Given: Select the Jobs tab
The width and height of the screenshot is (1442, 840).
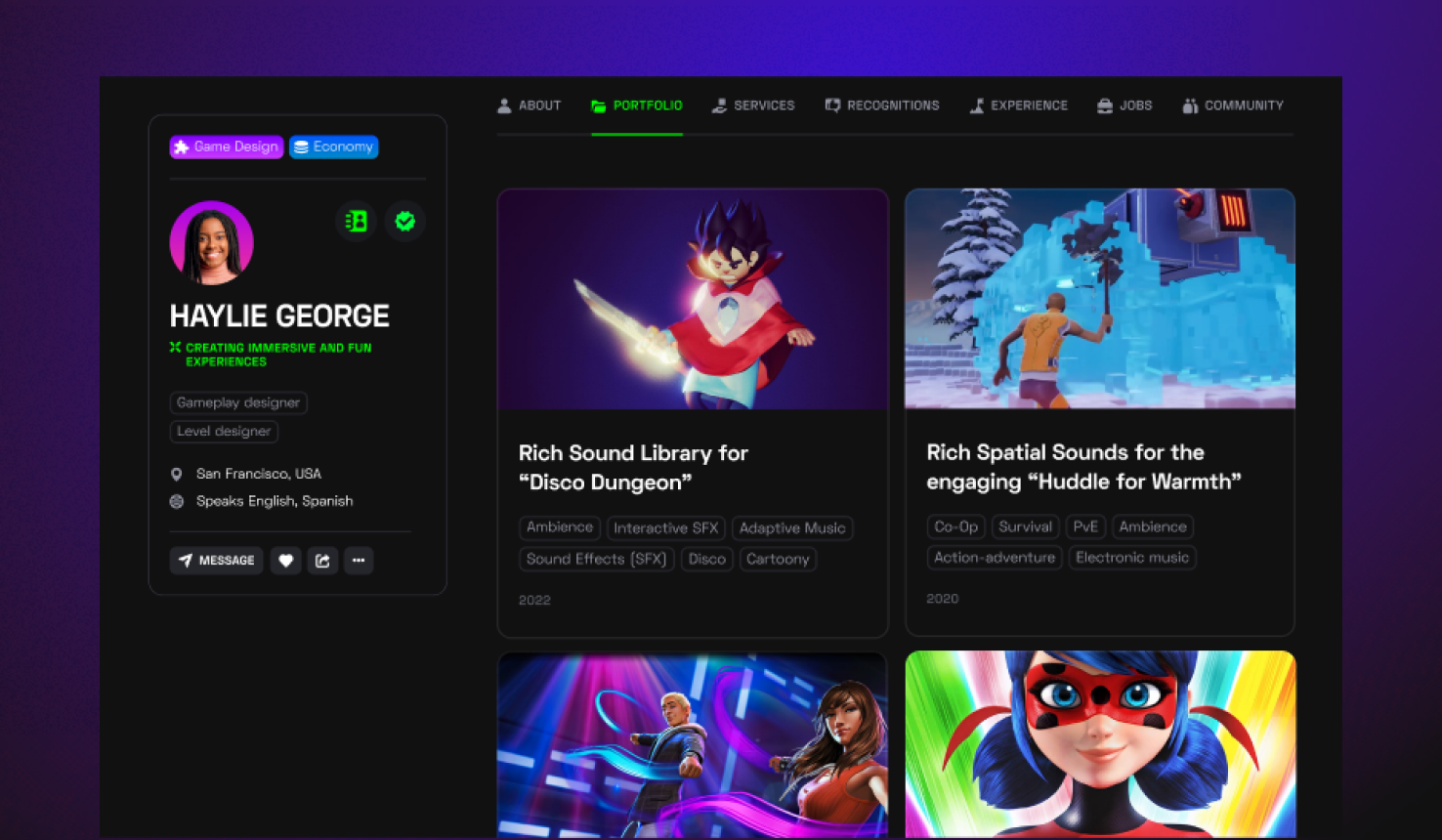Looking at the screenshot, I should pyautogui.click(x=1124, y=105).
